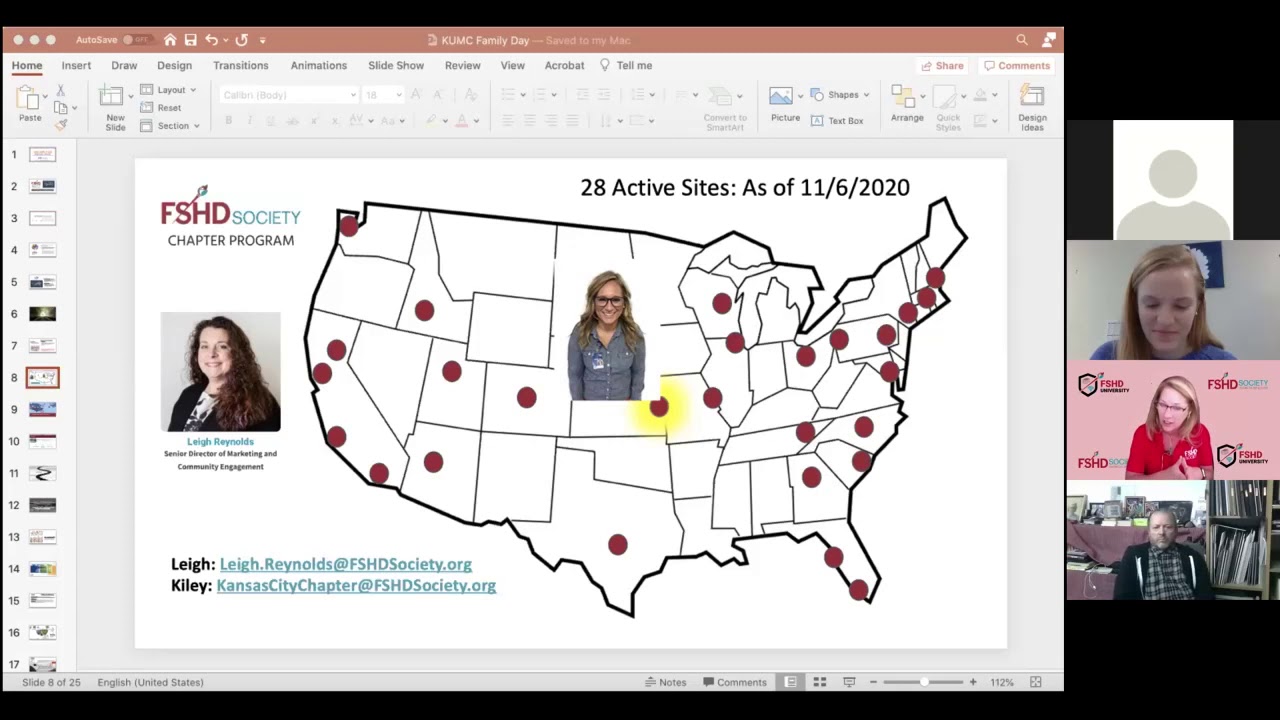The image size is (1280, 720).
Task: Click the Save icon in title bar
Action: (x=190, y=40)
